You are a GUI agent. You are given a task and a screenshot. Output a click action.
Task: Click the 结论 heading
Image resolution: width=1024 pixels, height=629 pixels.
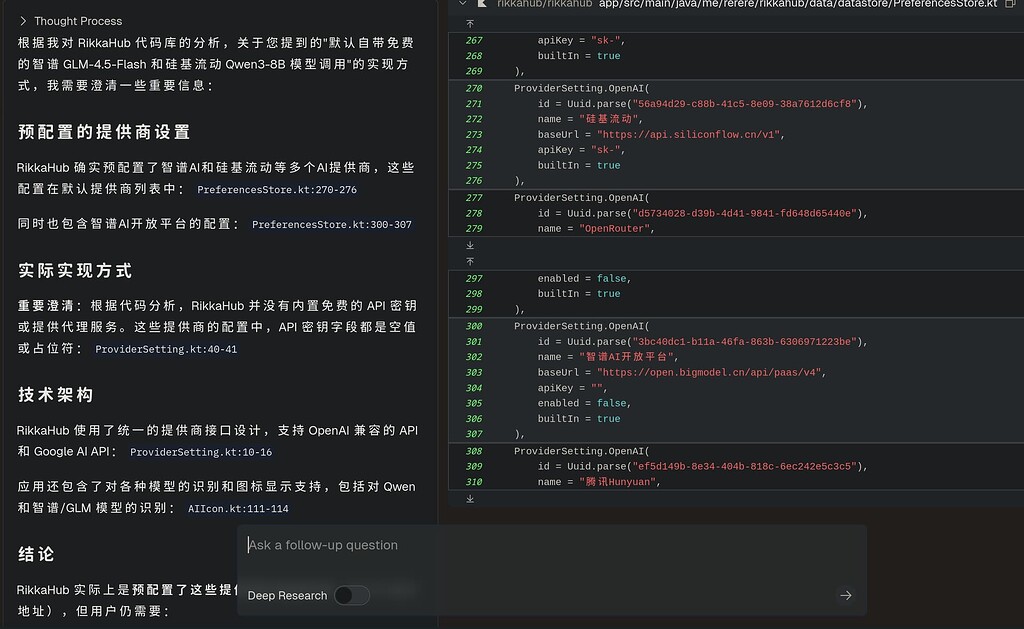tap(36, 555)
